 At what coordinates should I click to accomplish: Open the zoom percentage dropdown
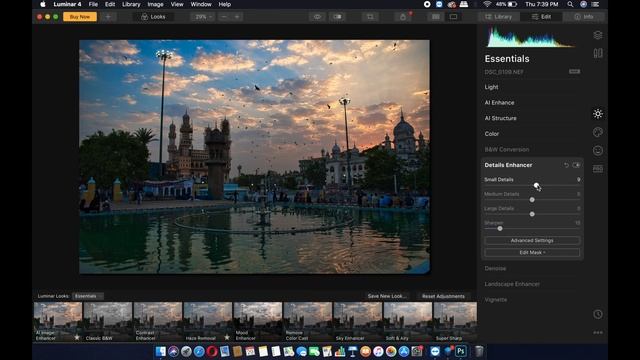(x=203, y=17)
